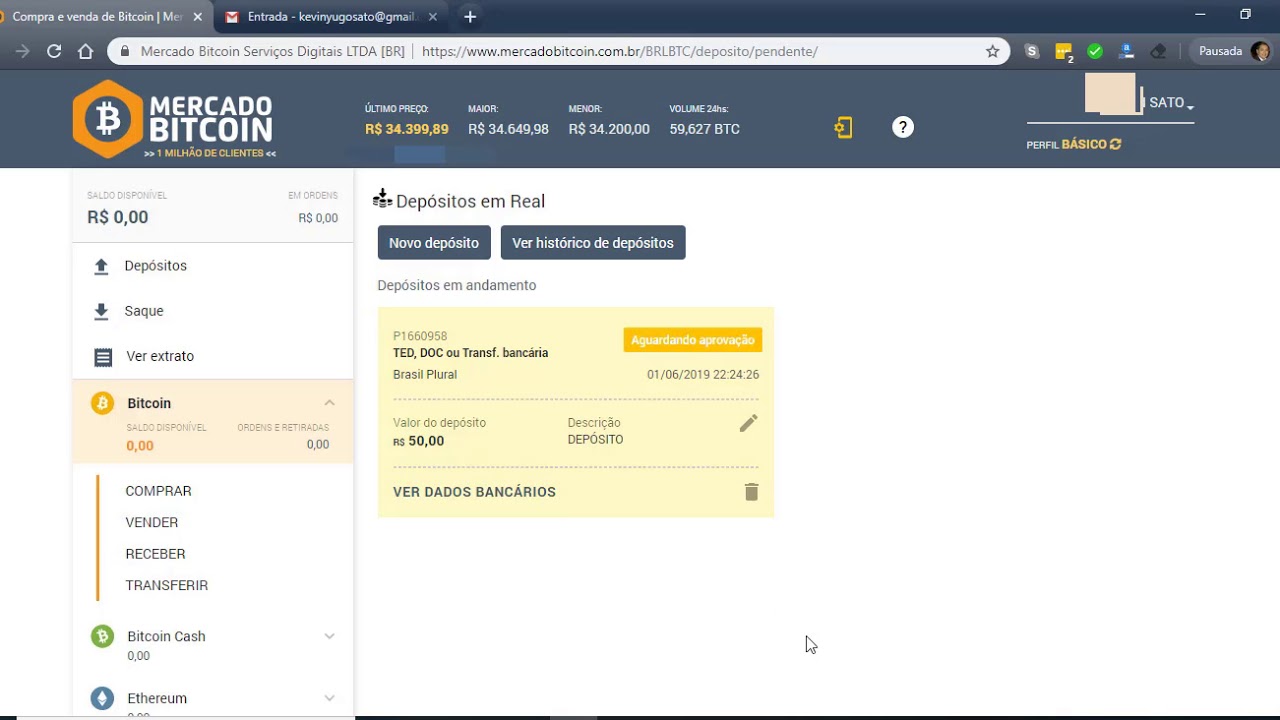Reload the page in browser toolbar
Screen dimensions: 1280x720
pyautogui.click(x=54, y=51)
